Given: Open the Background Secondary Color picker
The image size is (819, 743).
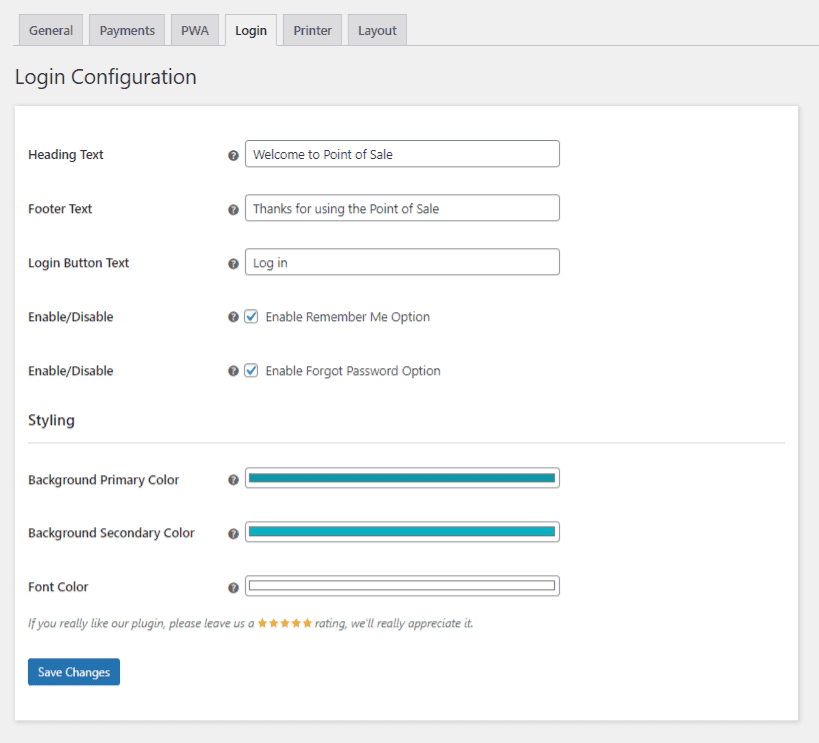Looking at the screenshot, I should (x=402, y=531).
